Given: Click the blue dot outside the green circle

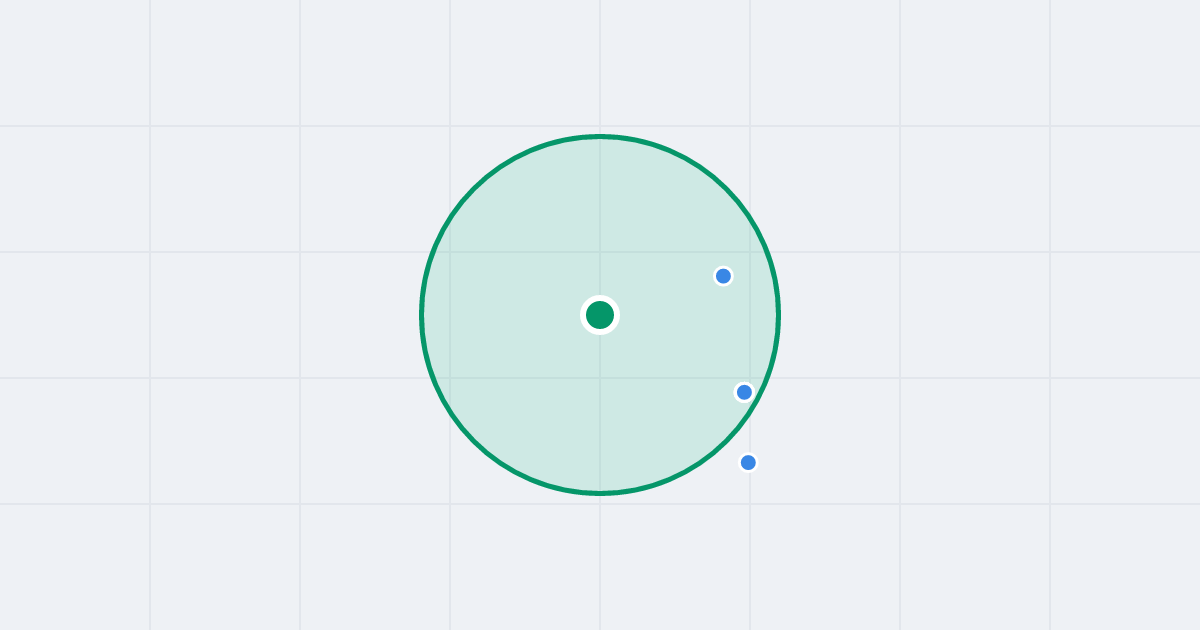Looking at the screenshot, I should [x=748, y=462].
